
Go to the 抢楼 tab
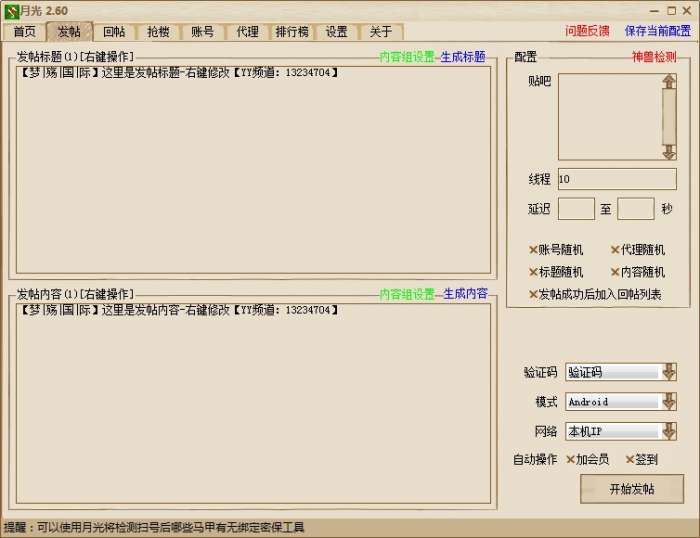tap(158, 32)
